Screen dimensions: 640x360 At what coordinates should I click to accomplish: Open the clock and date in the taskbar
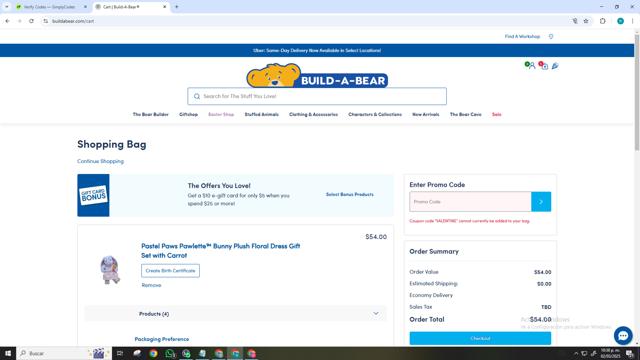tap(610, 353)
